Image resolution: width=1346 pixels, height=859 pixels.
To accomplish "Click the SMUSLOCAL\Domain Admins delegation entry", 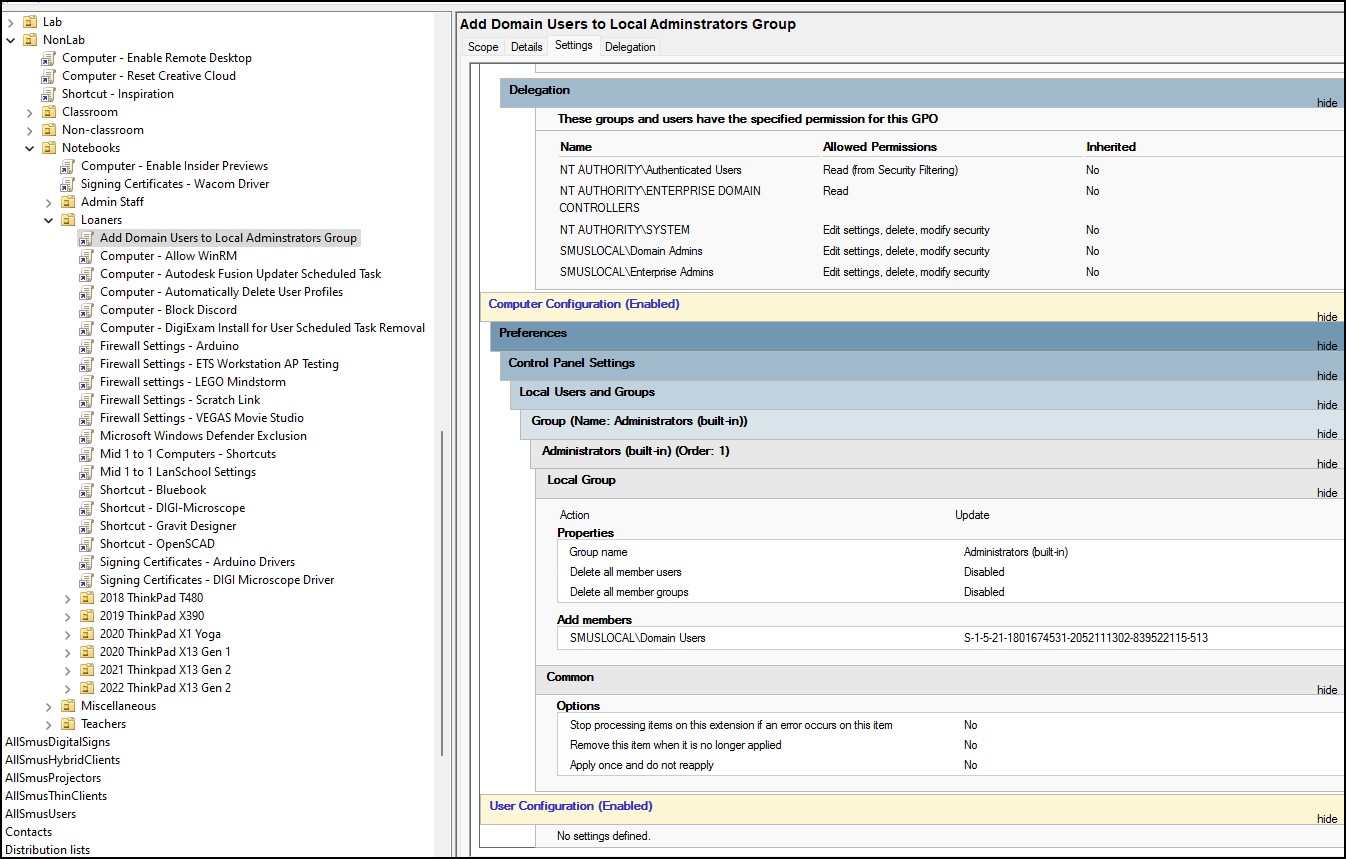I will 631,251.
